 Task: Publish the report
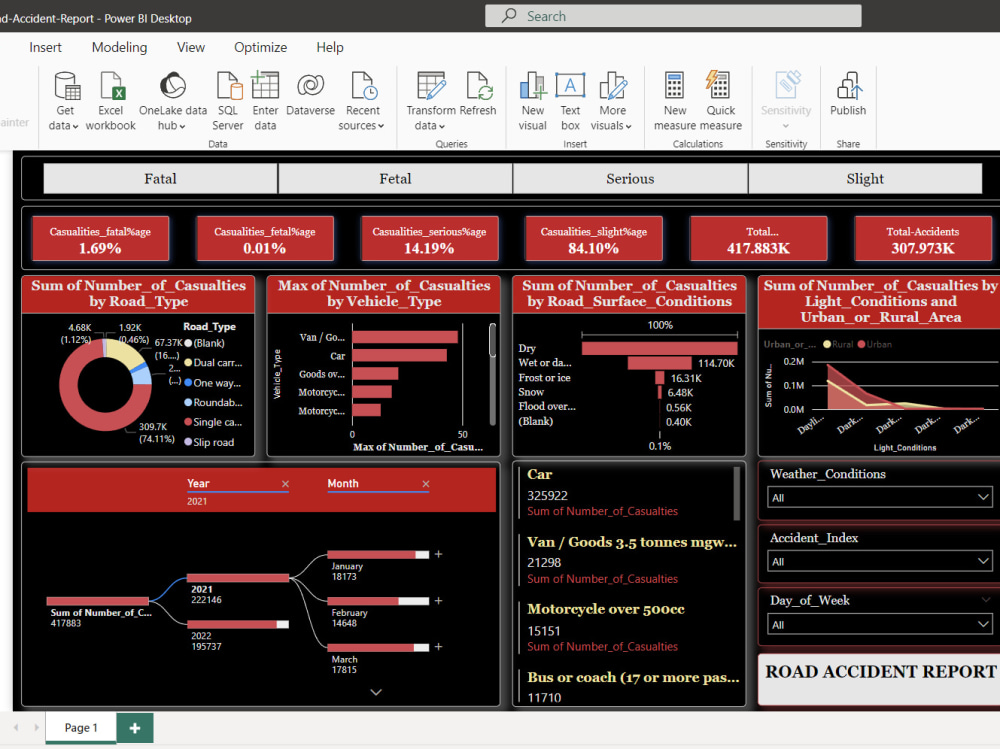[x=848, y=95]
